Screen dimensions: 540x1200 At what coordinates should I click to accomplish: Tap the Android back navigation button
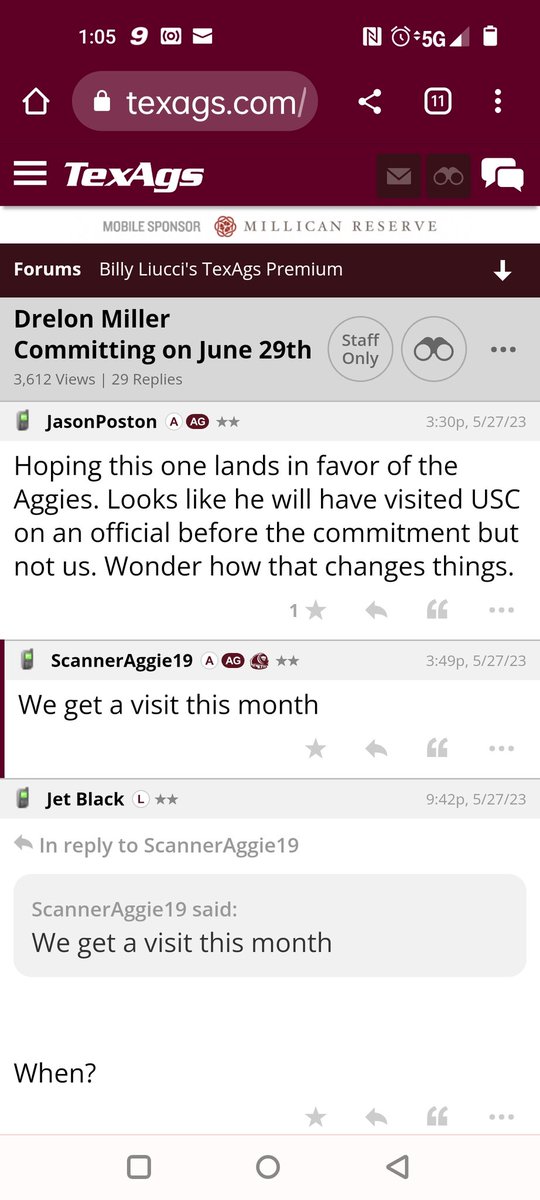coord(397,1166)
